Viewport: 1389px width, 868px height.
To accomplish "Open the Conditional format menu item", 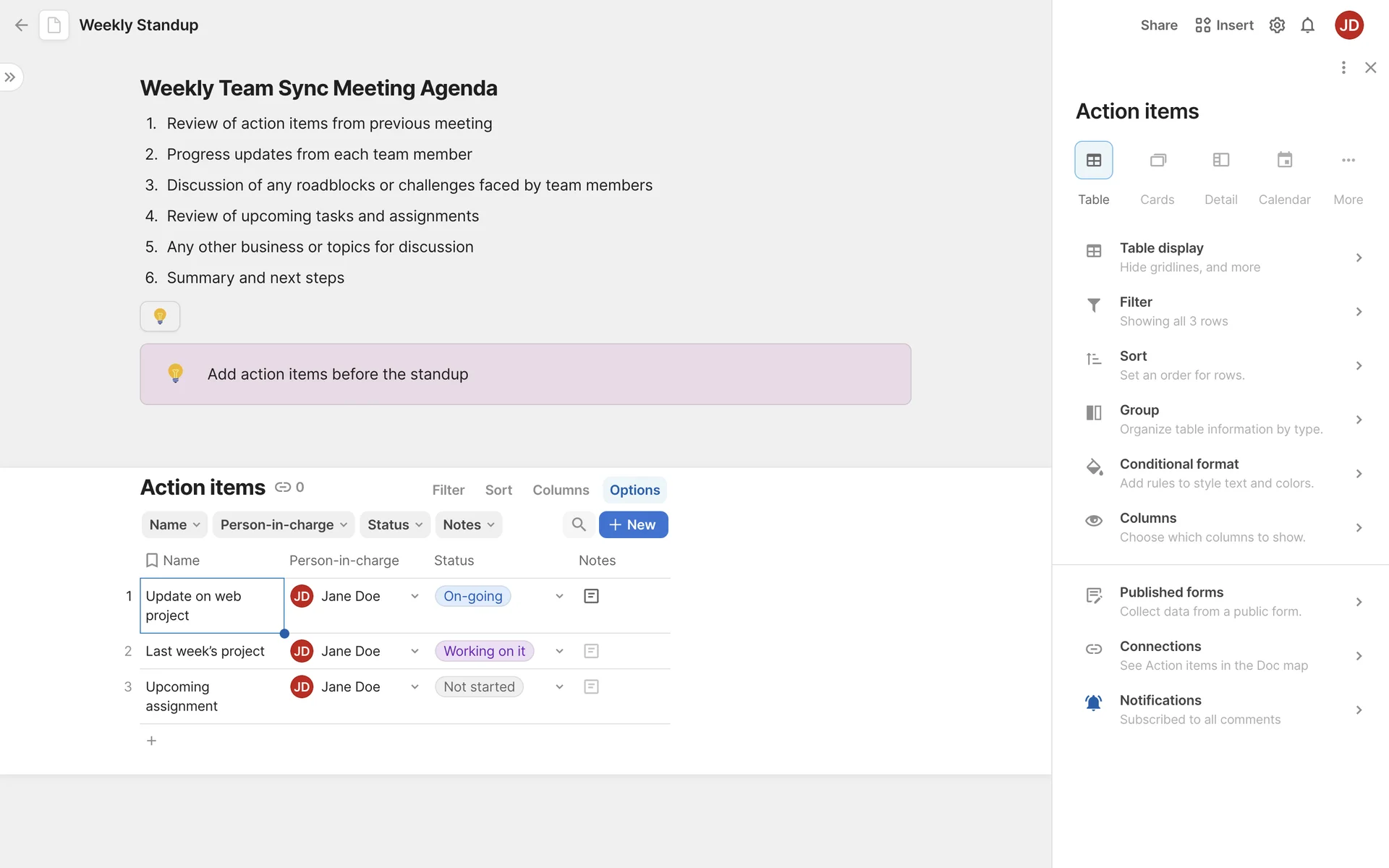I will [1223, 473].
